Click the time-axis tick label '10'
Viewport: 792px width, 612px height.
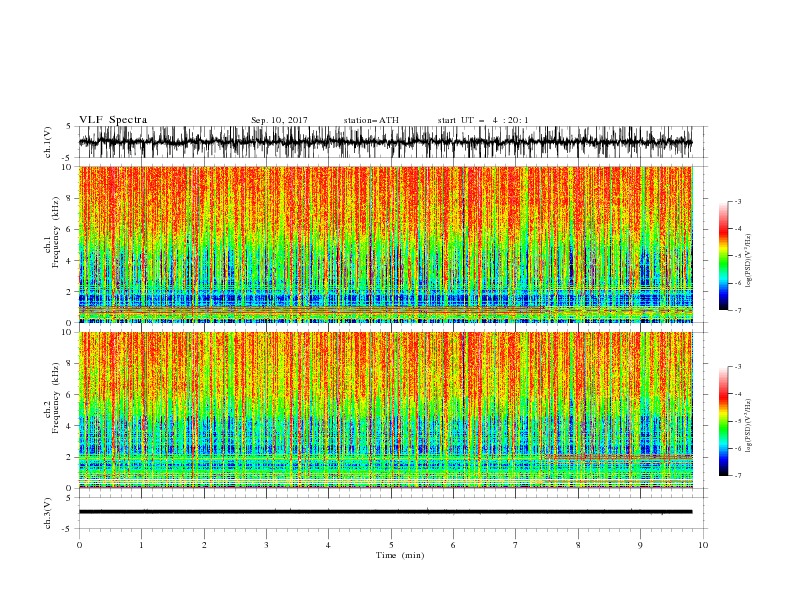(x=703, y=545)
